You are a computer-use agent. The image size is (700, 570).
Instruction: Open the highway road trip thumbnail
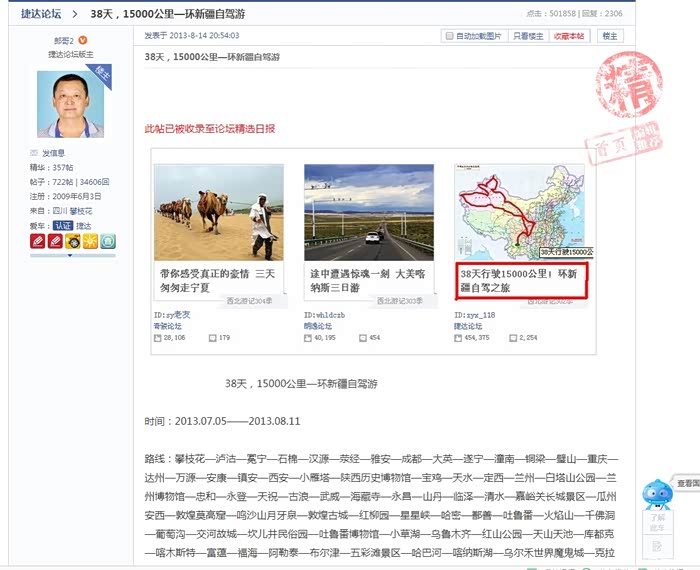point(369,212)
